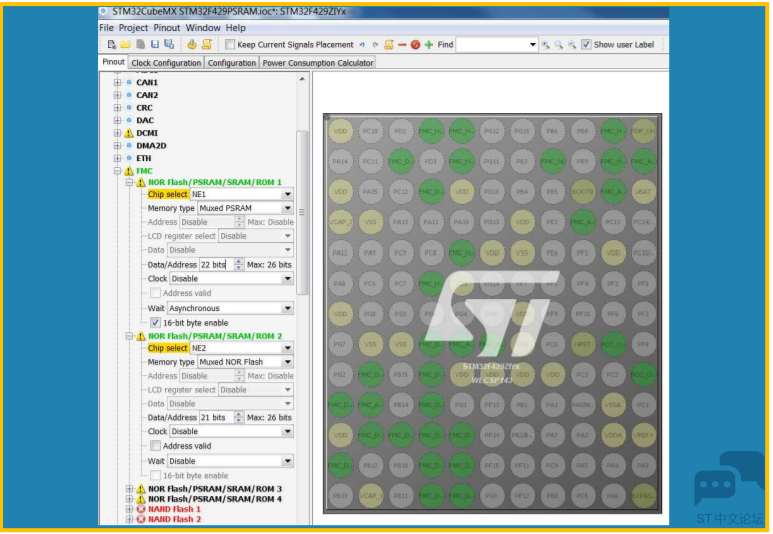
Task: Select the PC10 pin on the chip
Action: [x=370, y=131]
